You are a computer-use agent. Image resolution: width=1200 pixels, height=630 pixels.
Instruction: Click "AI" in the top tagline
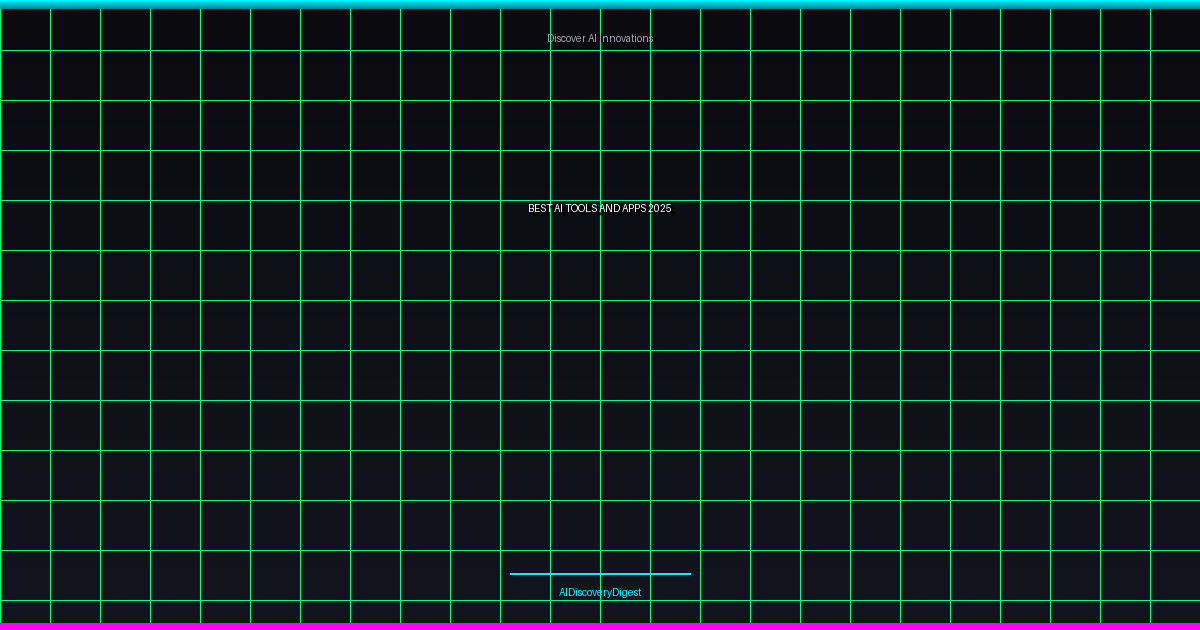point(592,38)
